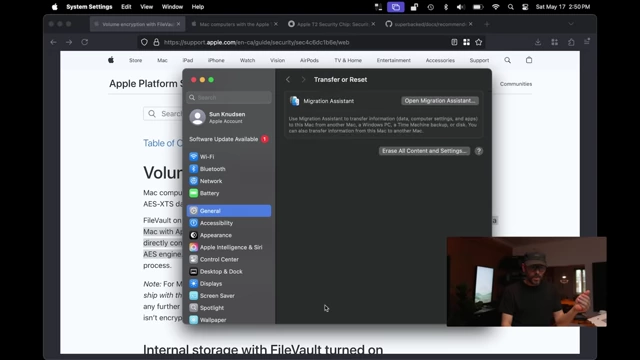Open Spotlight search from menu bar
Screen dimensions: 640x360
511,7
